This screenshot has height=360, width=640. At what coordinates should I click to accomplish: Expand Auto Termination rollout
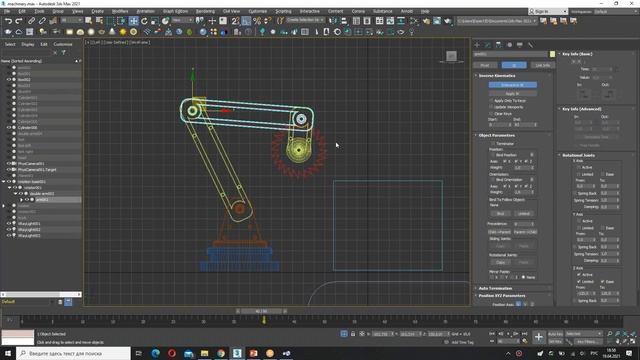point(495,288)
